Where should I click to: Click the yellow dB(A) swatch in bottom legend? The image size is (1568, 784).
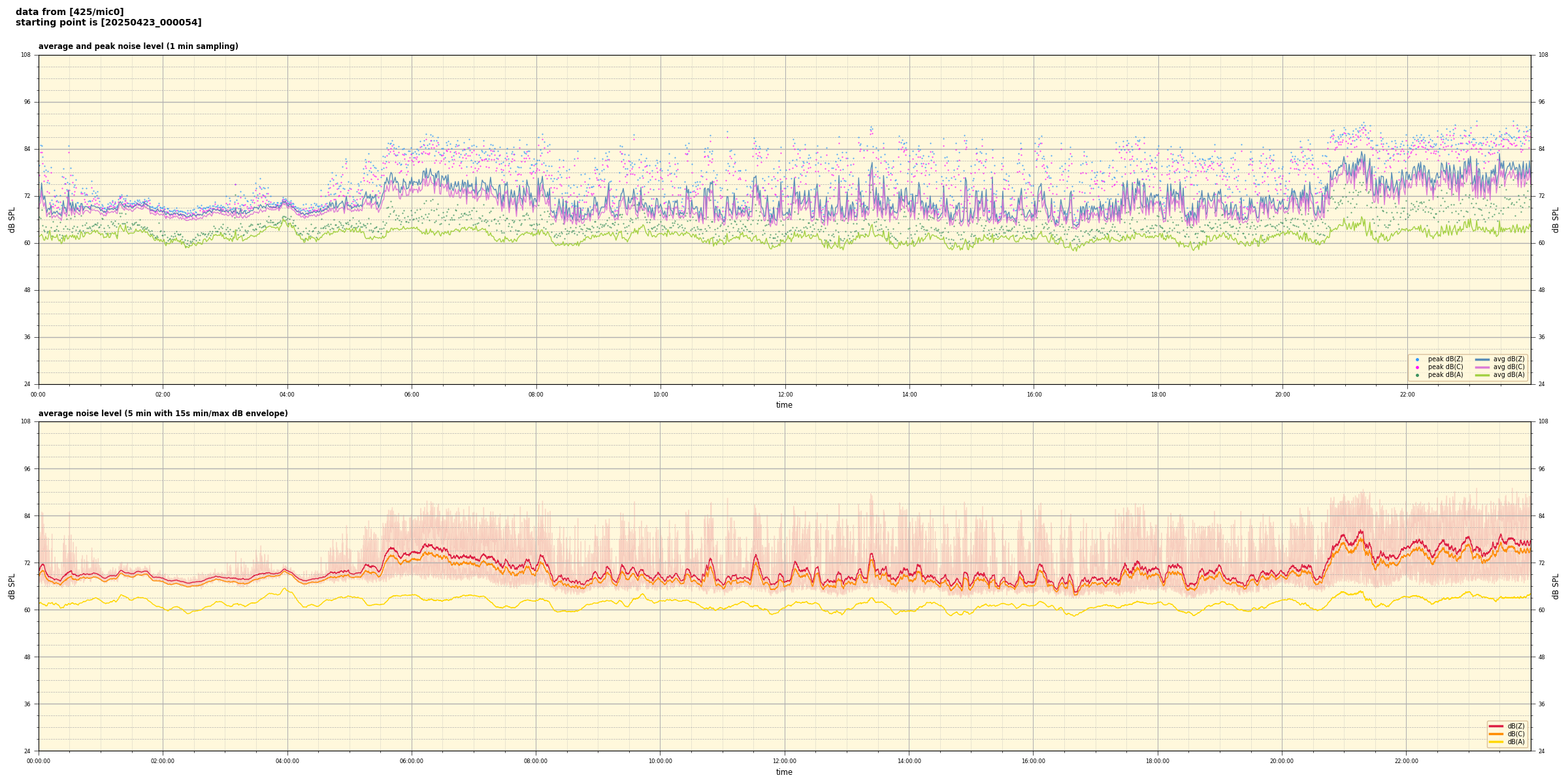[1496, 742]
